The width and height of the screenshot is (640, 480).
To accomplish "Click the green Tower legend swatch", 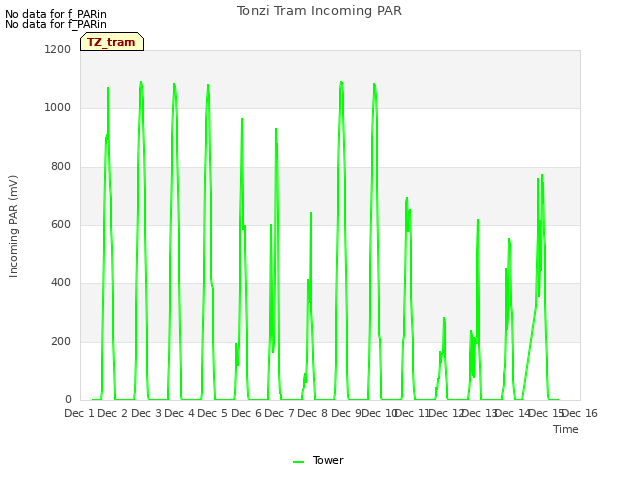I will 298,462.
